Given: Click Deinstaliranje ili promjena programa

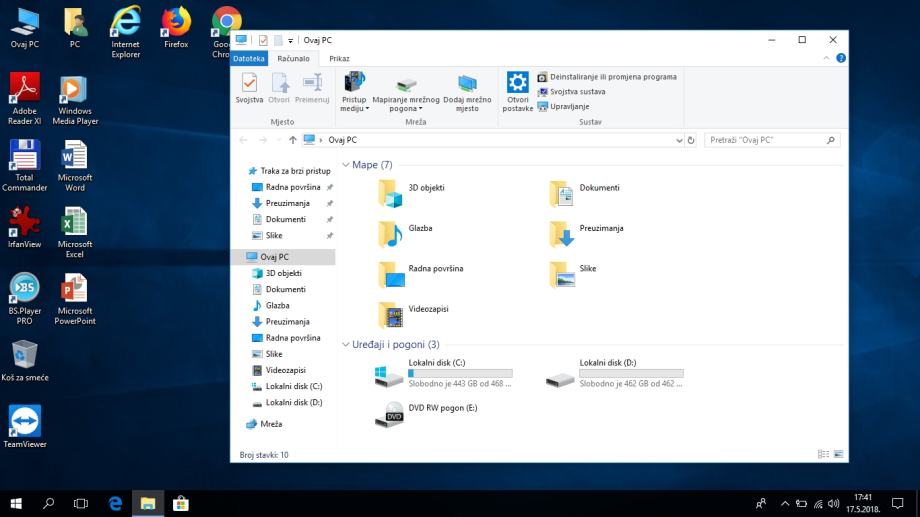Looking at the screenshot, I should (x=607, y=77).
